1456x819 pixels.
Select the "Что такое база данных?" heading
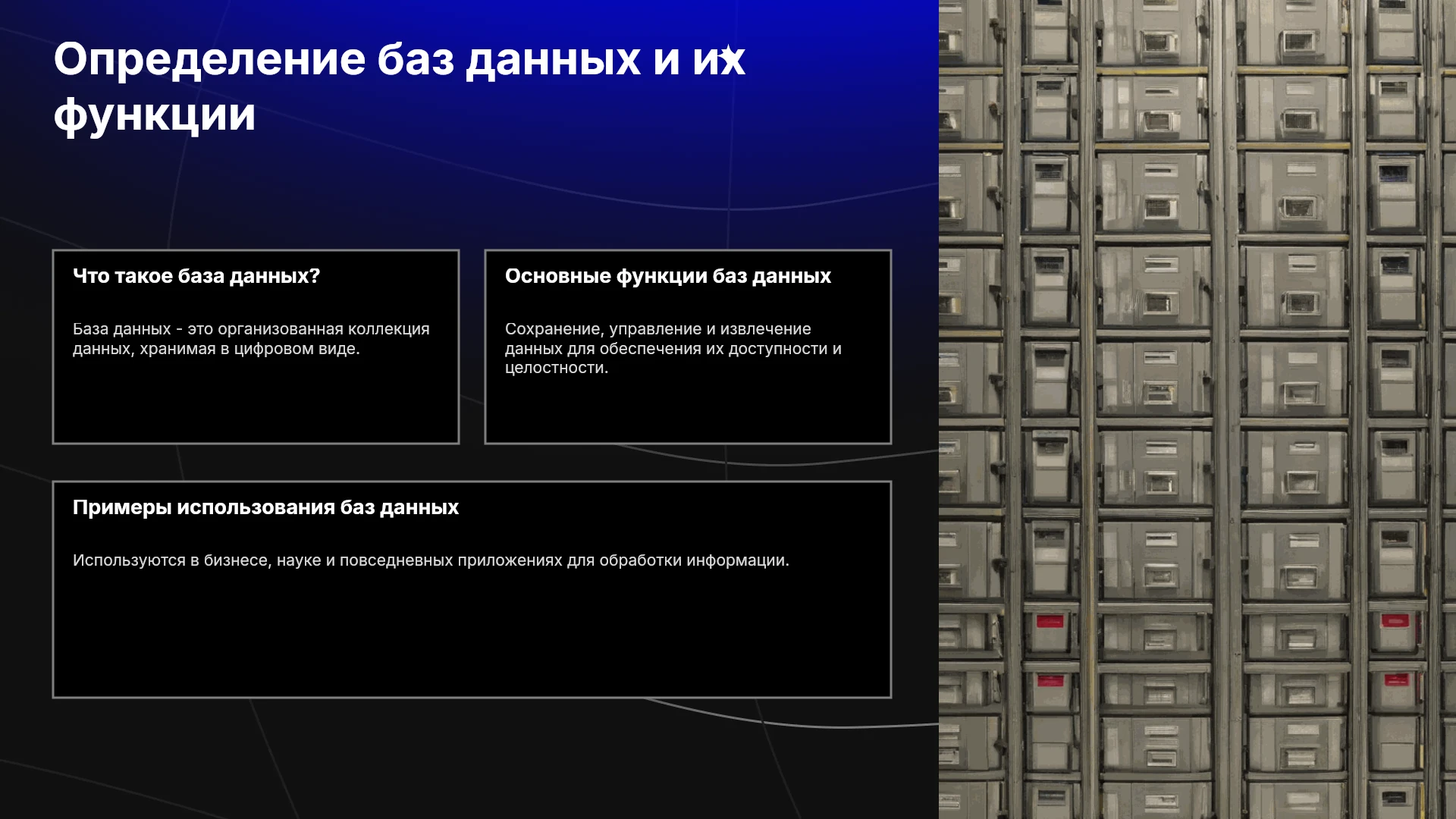click(x=196, y=276)
